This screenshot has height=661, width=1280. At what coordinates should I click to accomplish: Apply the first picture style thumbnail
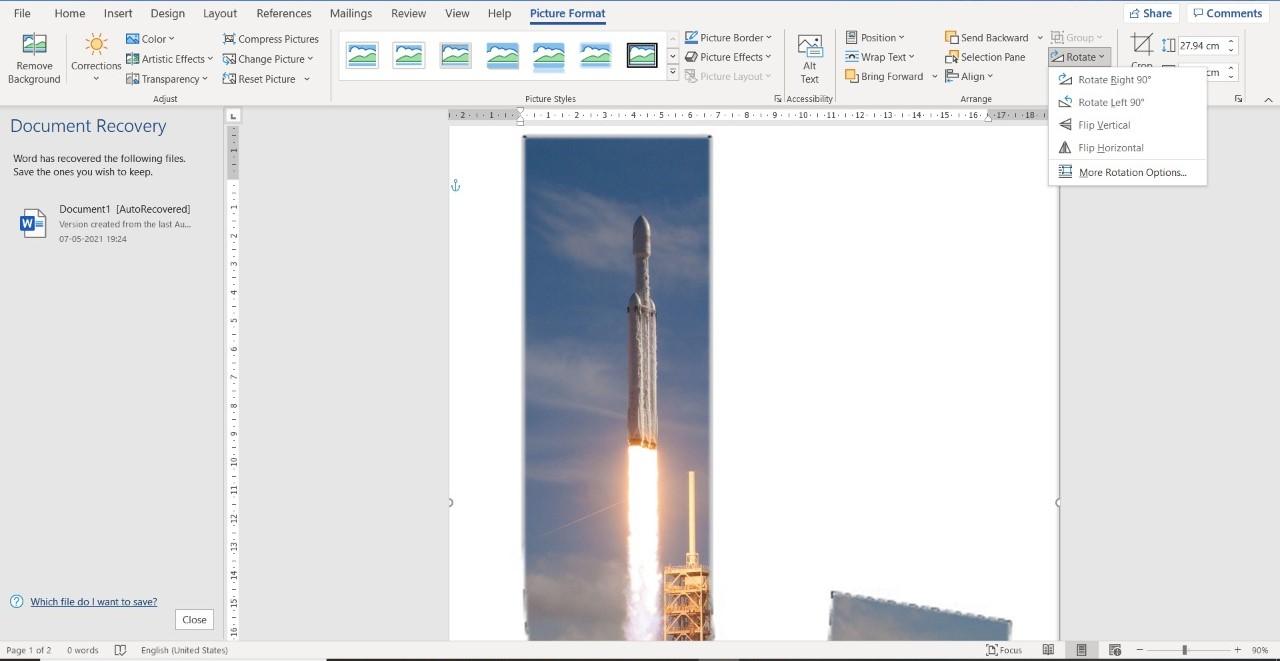click(x=362, y=55)
